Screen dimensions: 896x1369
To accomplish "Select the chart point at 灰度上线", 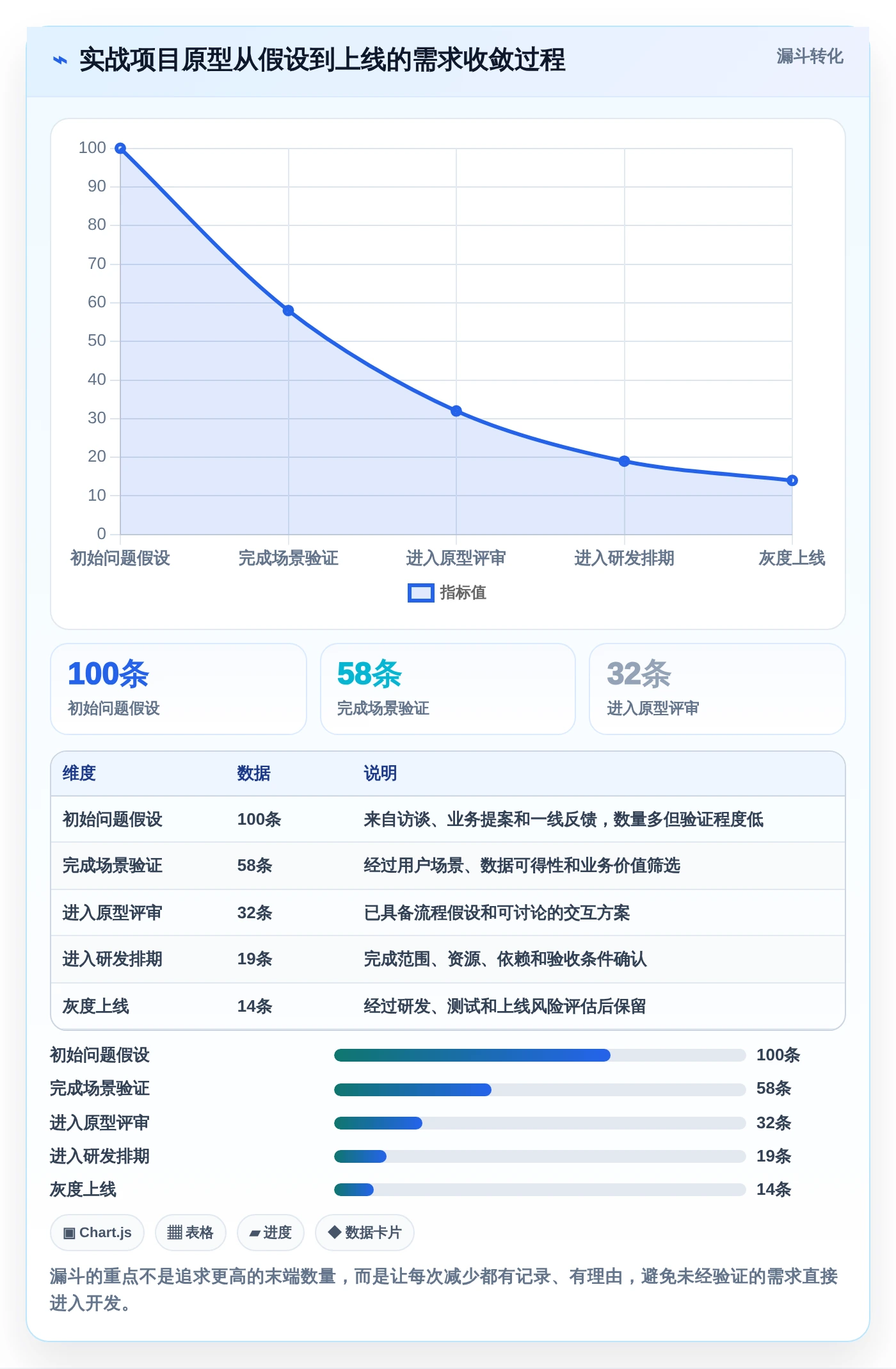I will [x=792, y=480].
